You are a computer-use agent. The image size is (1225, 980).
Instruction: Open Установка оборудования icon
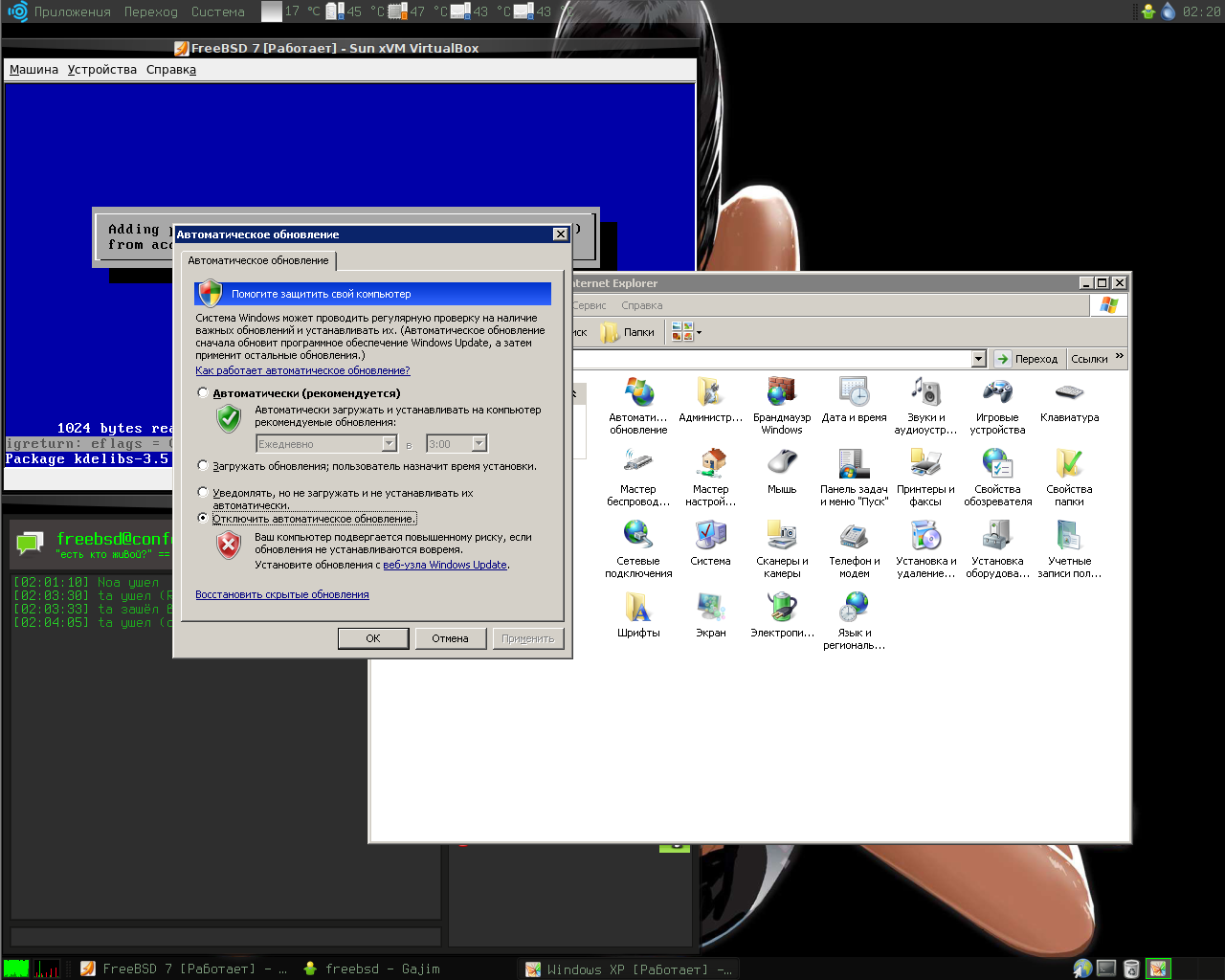pyautogui.click(x=997, y=548)
